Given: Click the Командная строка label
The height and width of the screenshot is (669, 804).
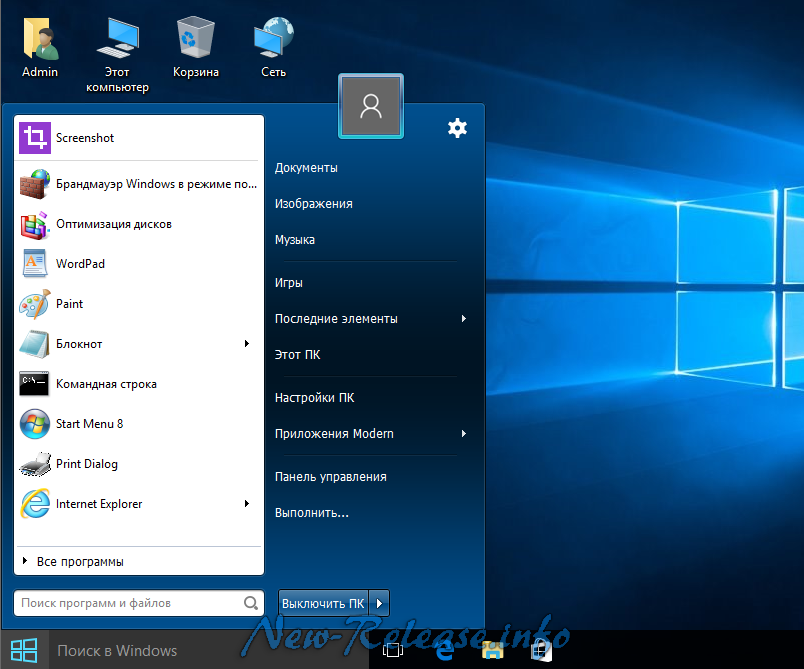Looking at the screenshot, I should pos(106,384).
